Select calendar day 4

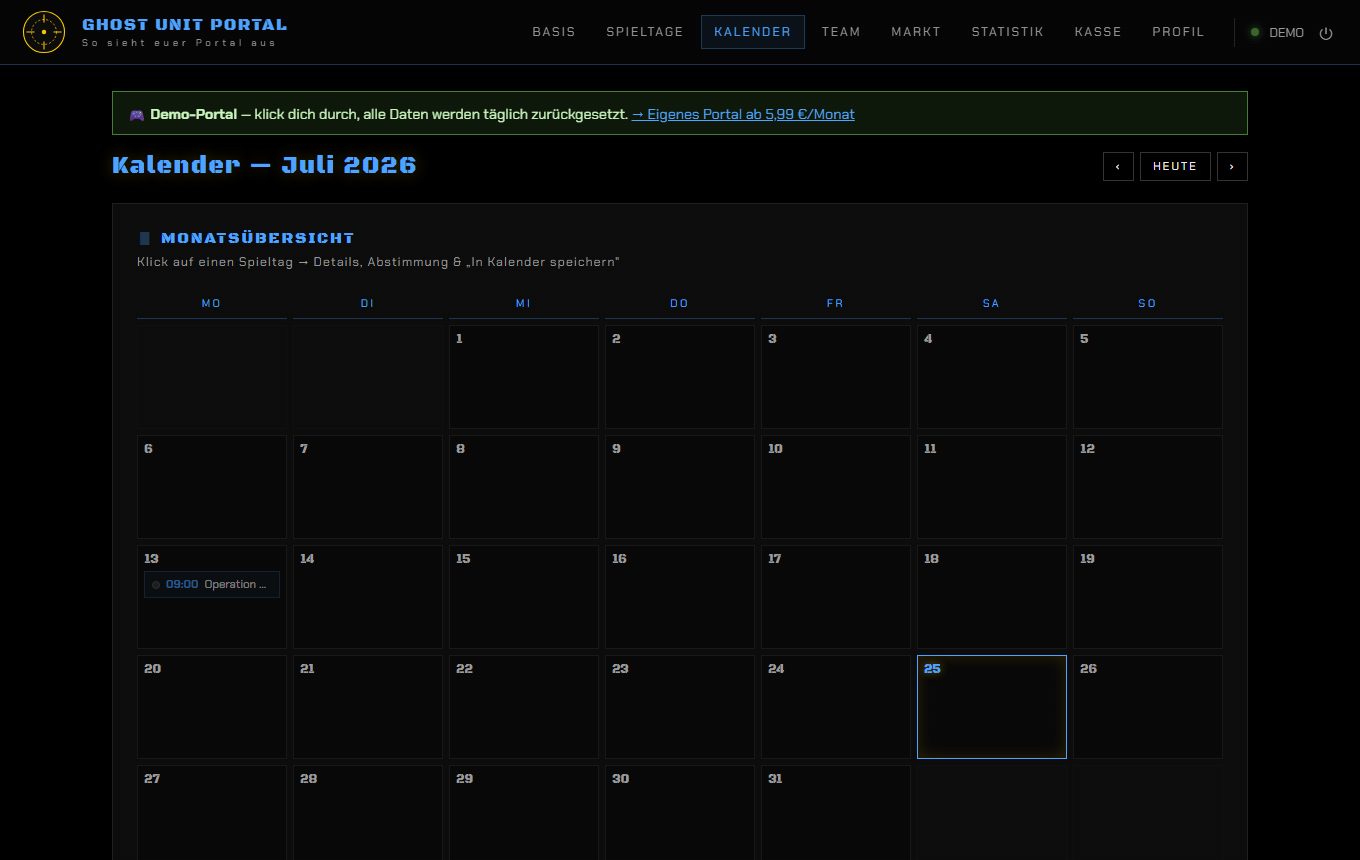click(992, 377)
